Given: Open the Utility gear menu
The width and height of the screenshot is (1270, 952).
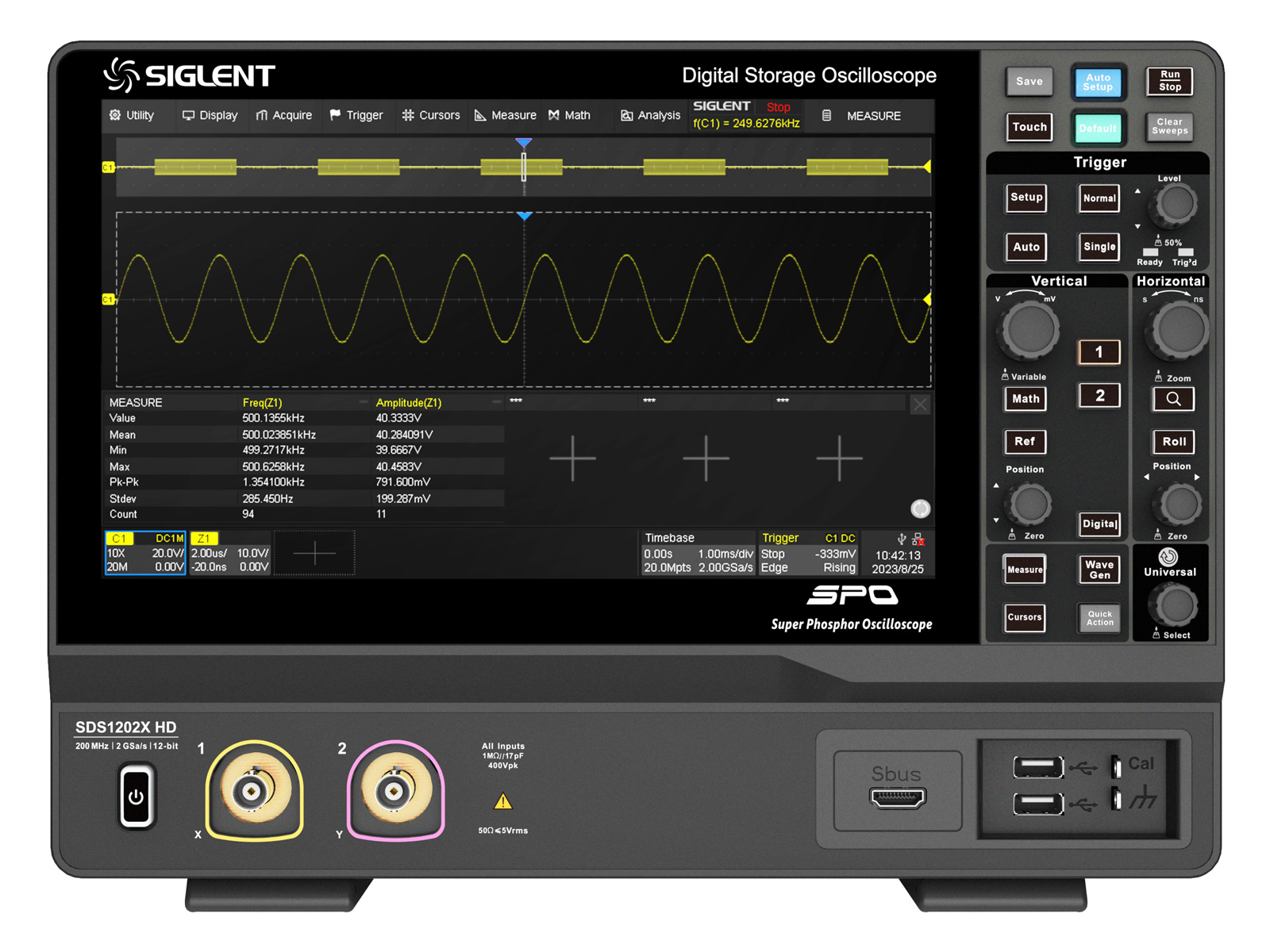Looking at the screenshot, I should (x=132, y=115).
